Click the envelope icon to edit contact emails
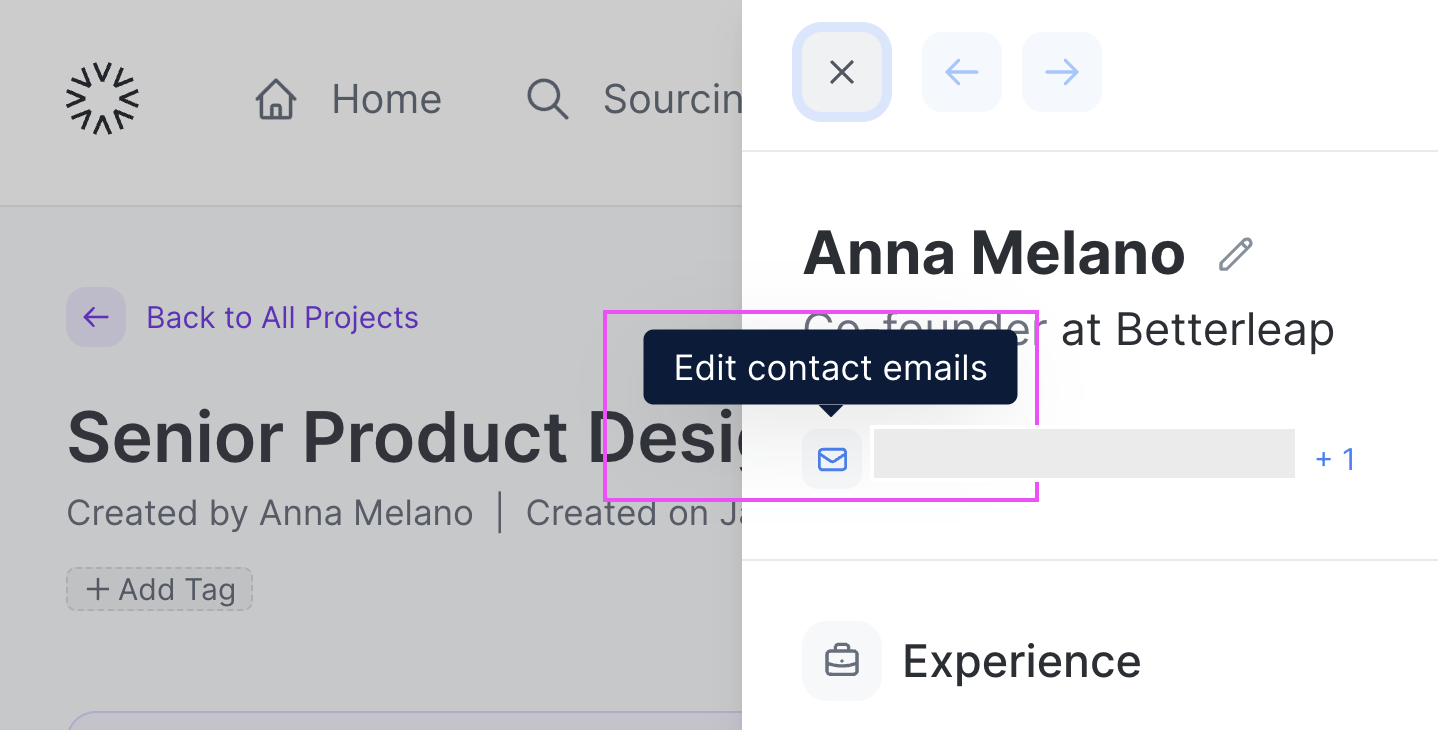 (832, 459)
